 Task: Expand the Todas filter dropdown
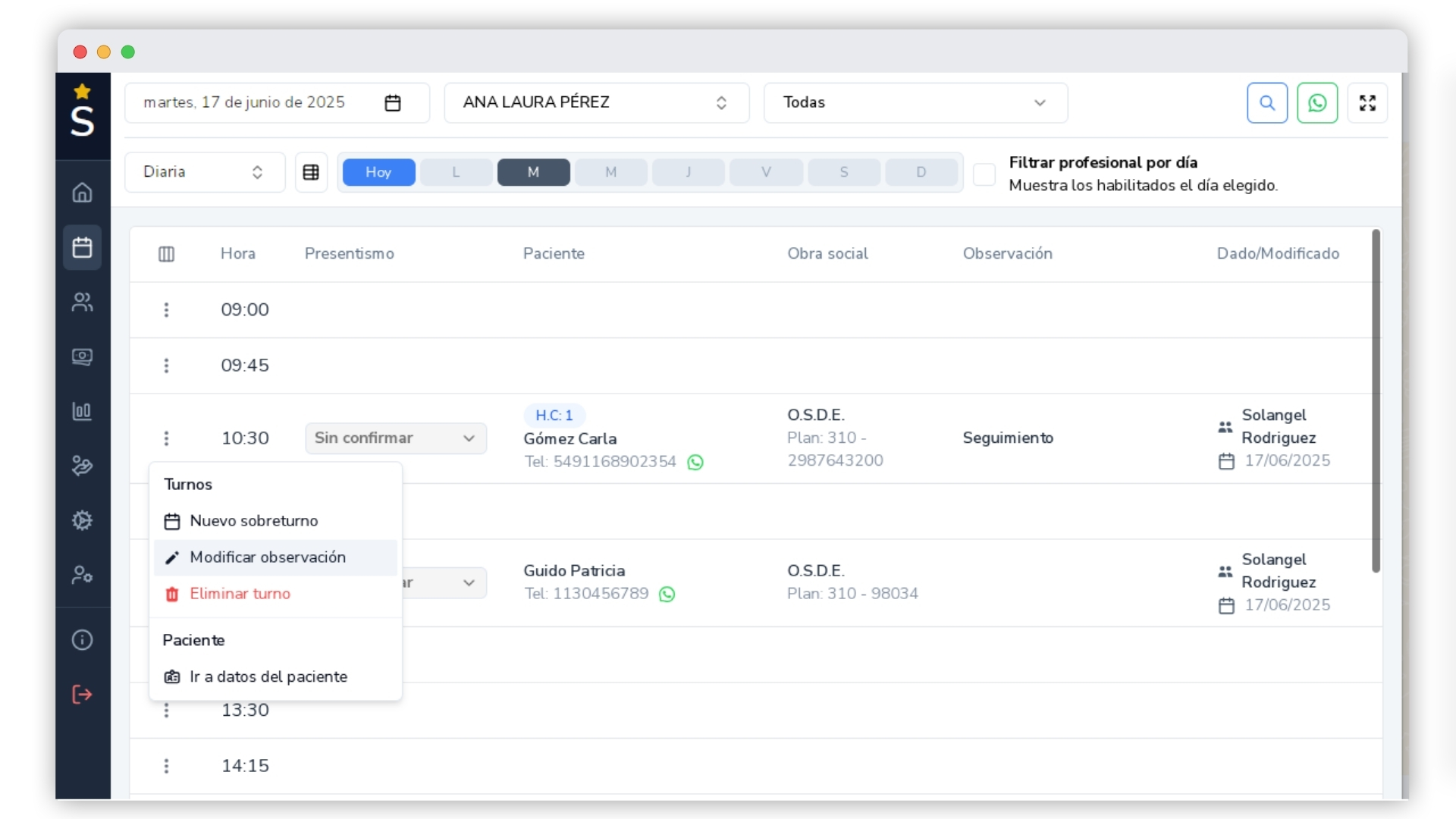[915, 103]
